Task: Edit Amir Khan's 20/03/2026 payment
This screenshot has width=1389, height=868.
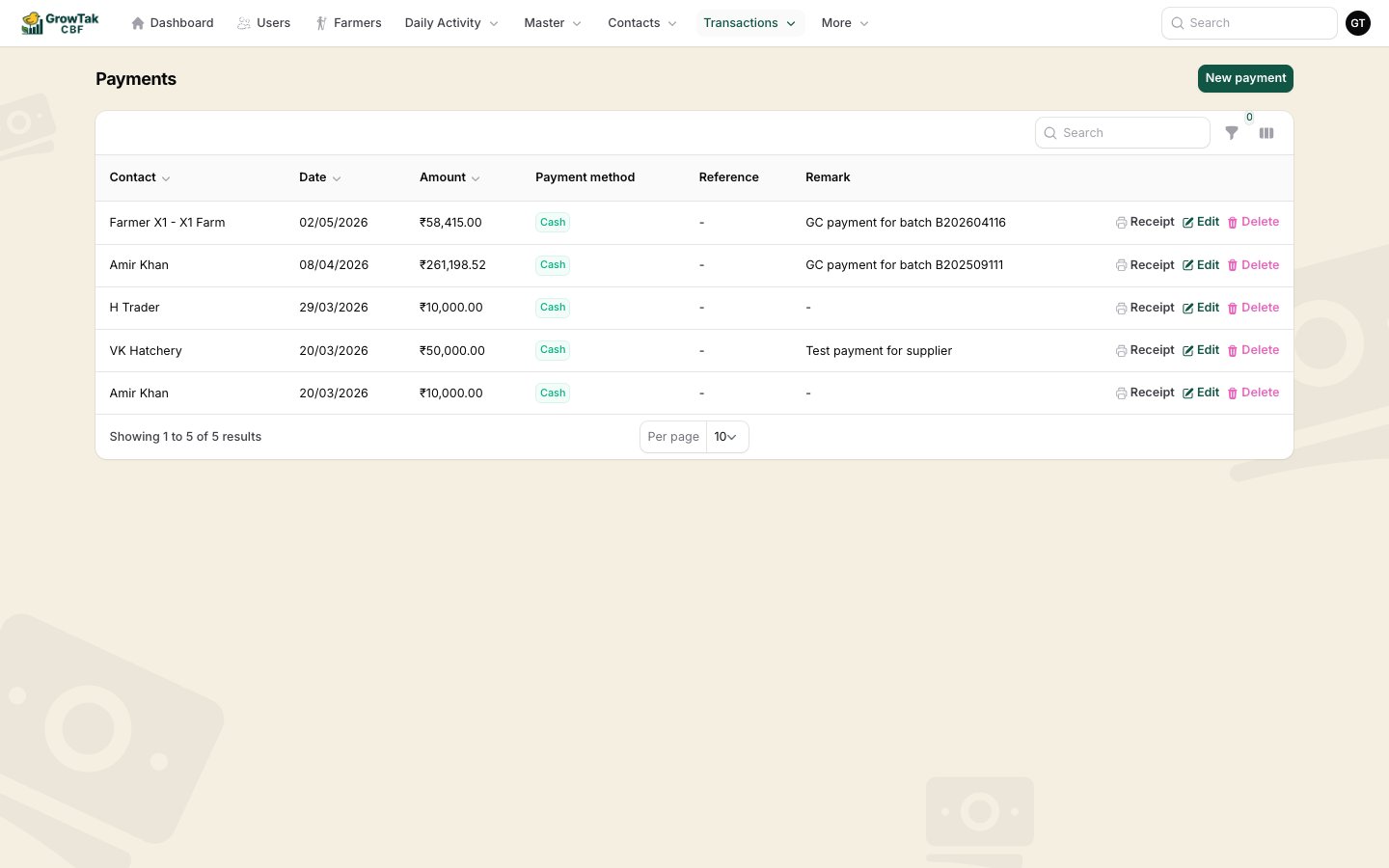Action: point(1201,393)
